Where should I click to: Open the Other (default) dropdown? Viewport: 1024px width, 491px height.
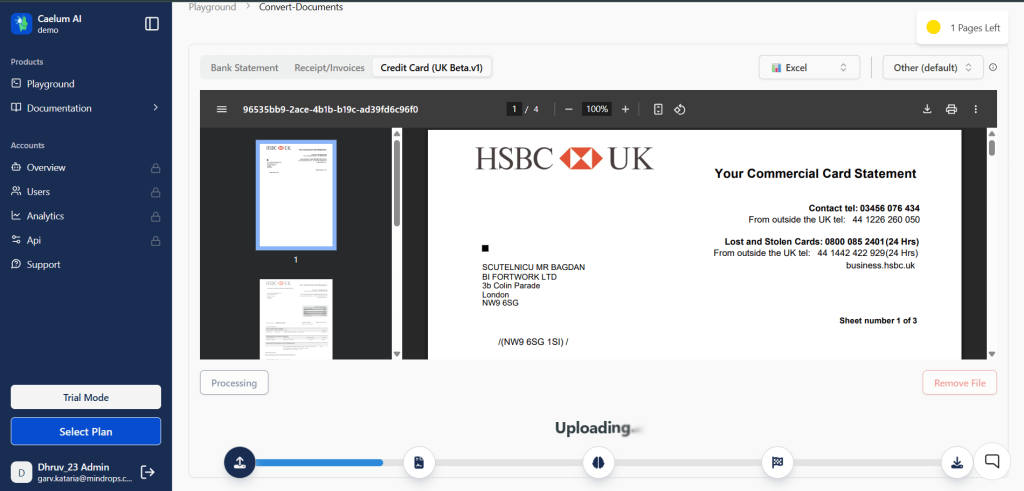pos(933,67)
